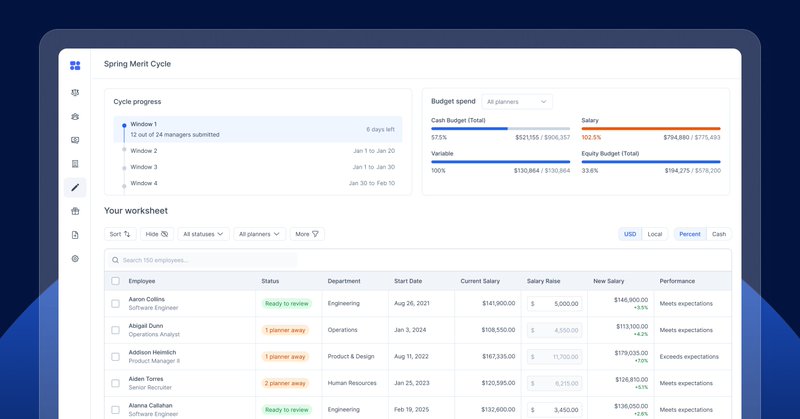Click the Status column header

270,281
